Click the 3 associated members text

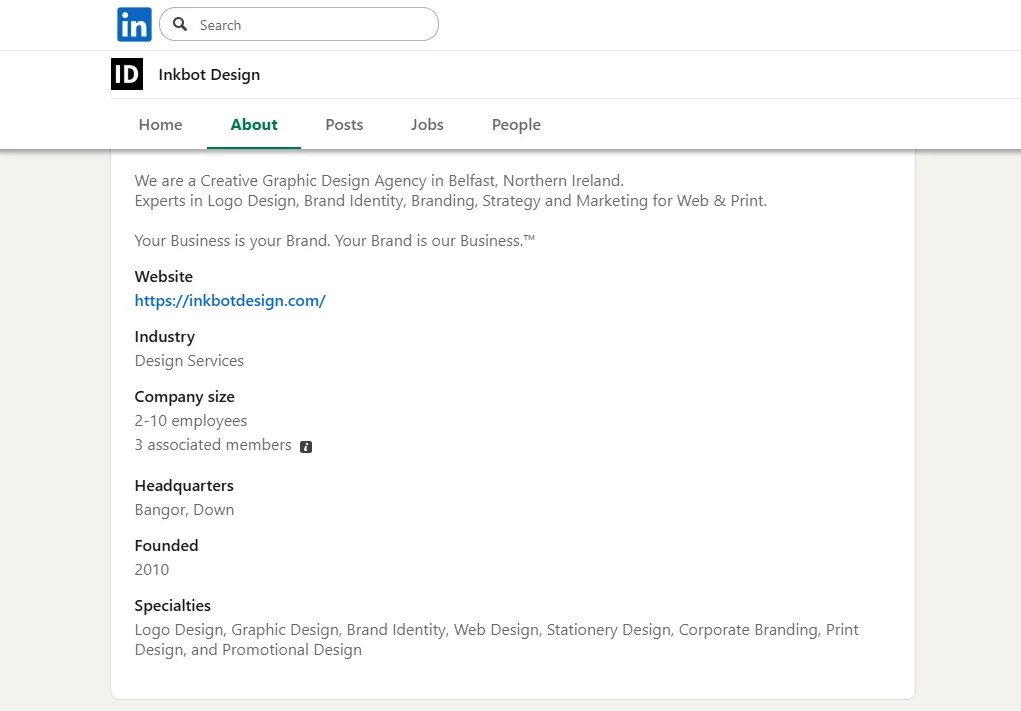point(213,444)
